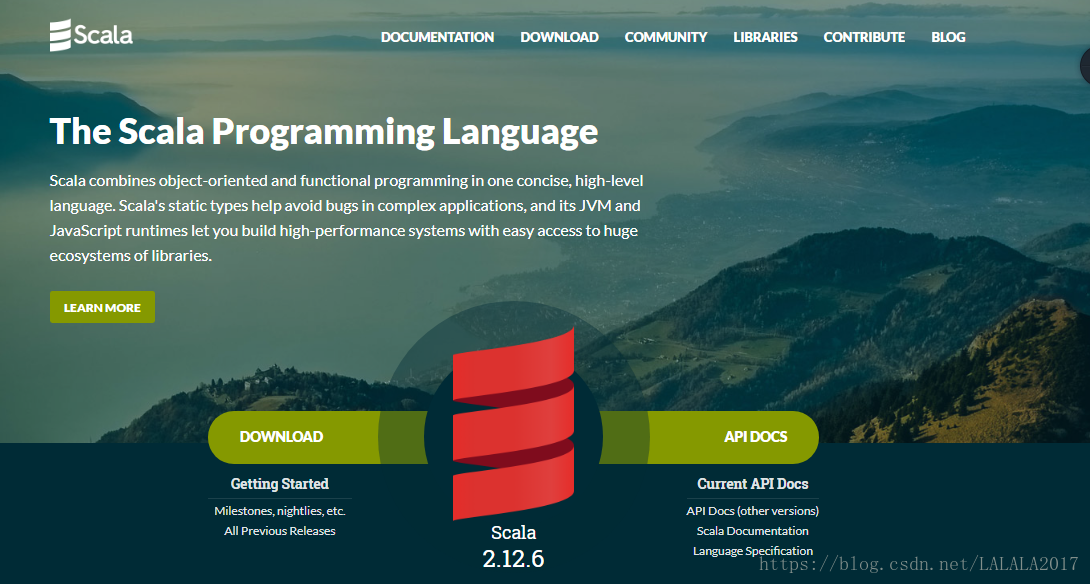Click the Scala 2.12.6 version text
Viewport: 1090px width, 584px height.
coord(514,546)
